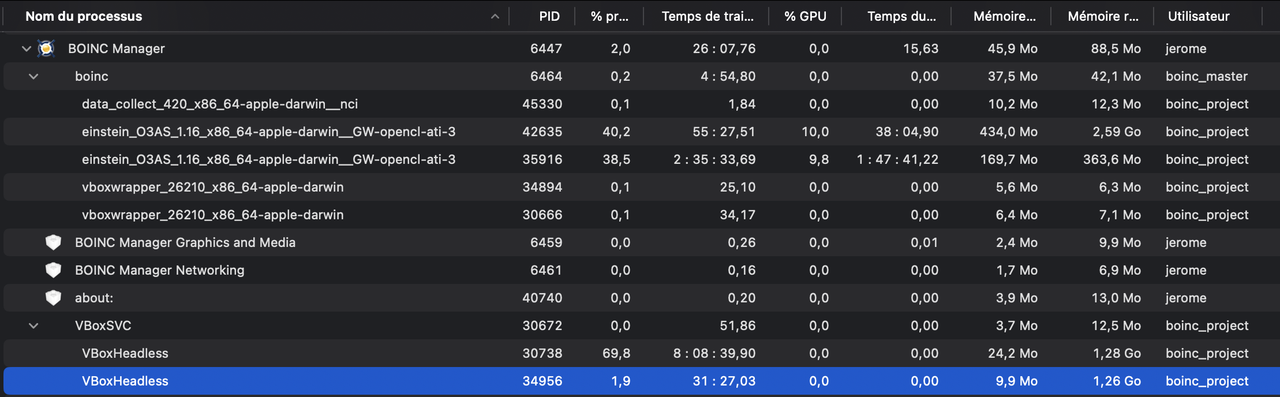Sort by the Mémoire r... column header
This screenshot has height=397, width=1280.
tap(1103, 17)
